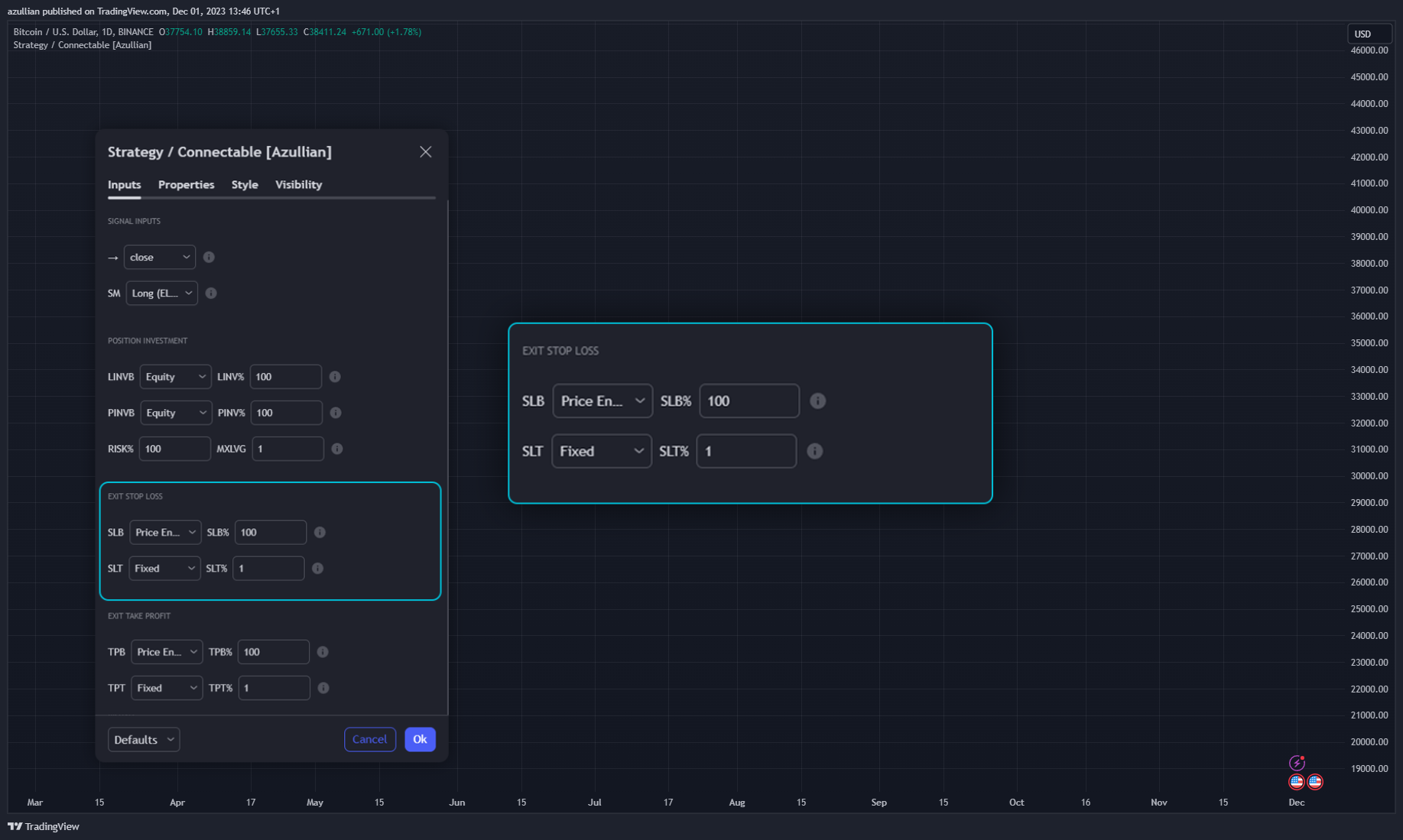Viewport: 1403px width, 840px height.
Task: Click 'Bitcoin / U.S. Dollar, 1D, BINANCE' symbol title
Action: click(x=83, y=32)
